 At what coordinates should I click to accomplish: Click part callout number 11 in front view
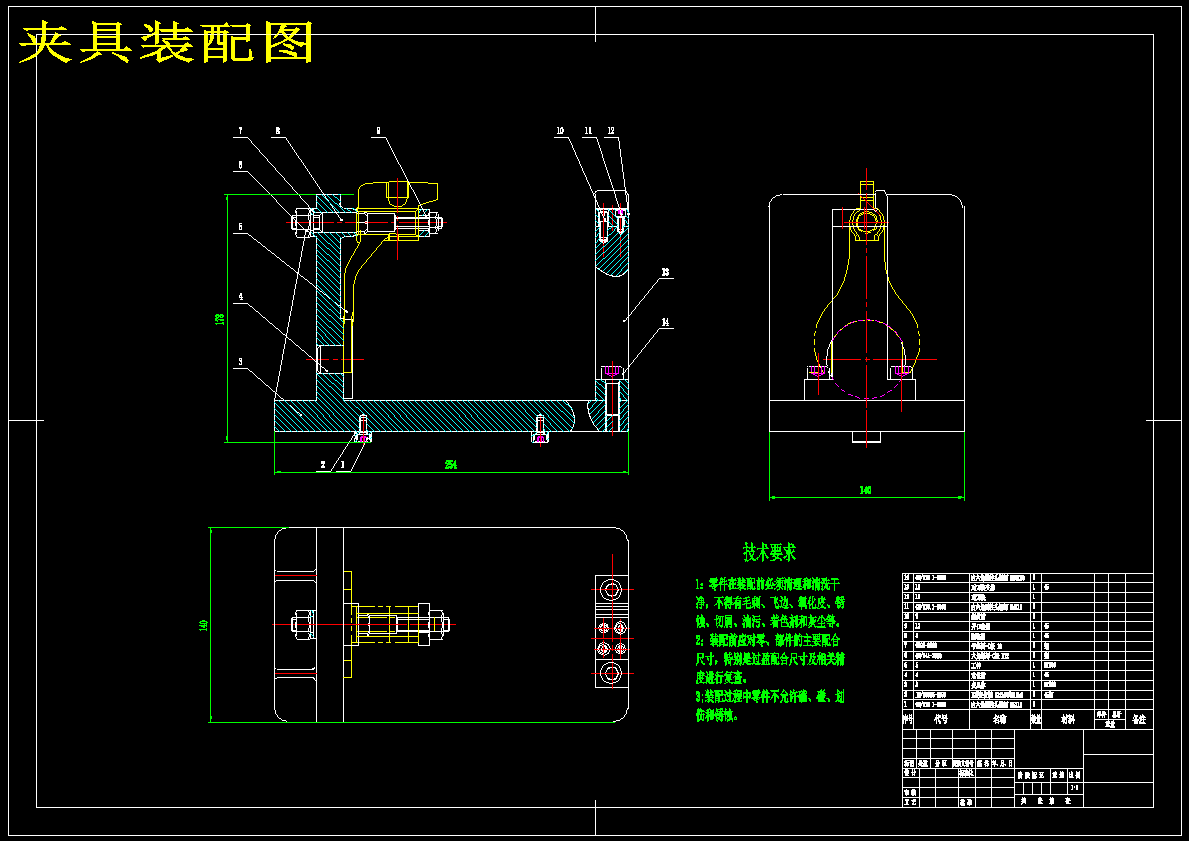[x=588, y=130]
